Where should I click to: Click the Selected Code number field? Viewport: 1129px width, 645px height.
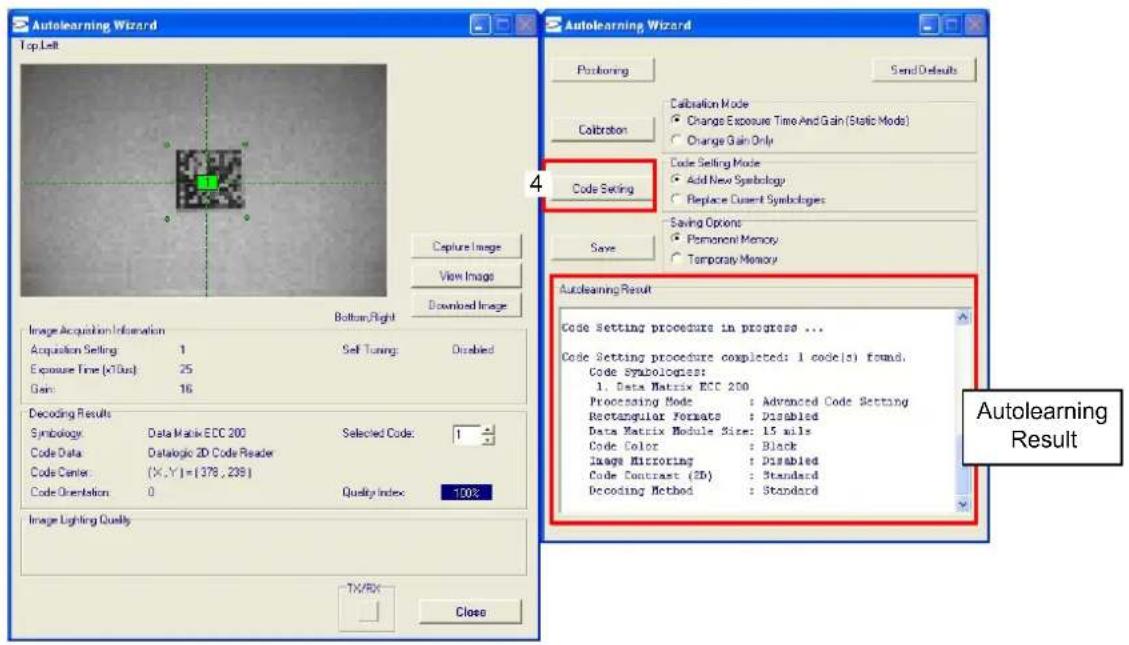tap(467, 435)
